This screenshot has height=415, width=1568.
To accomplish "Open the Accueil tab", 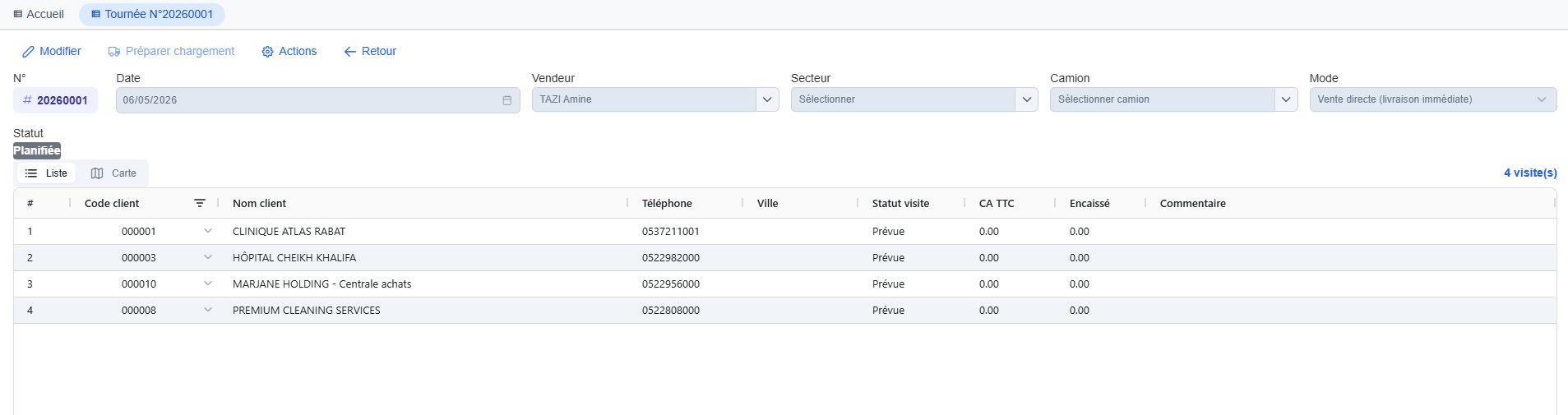I will (x=39, y=14).
